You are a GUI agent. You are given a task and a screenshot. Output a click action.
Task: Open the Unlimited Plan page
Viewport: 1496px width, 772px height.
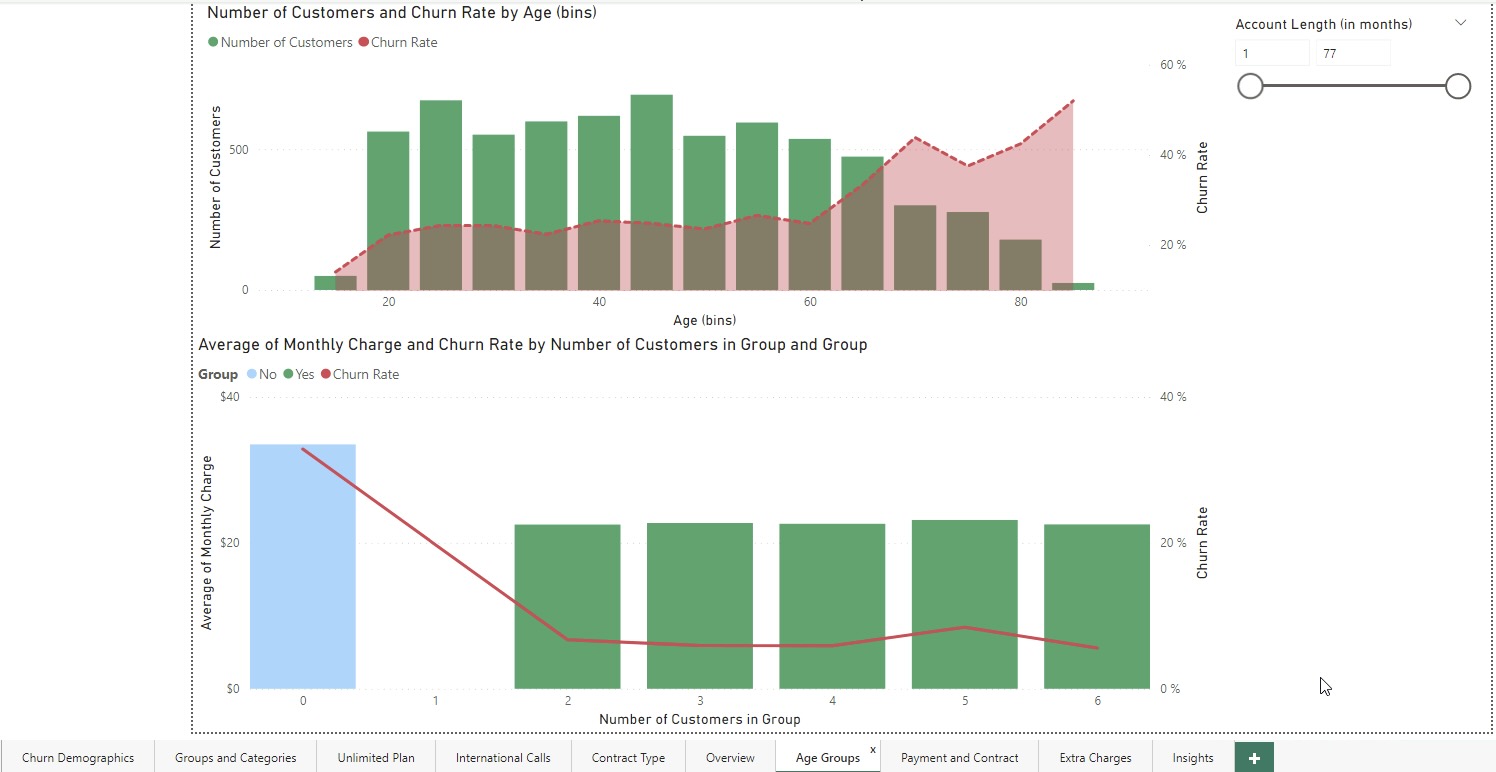(376, 758)
